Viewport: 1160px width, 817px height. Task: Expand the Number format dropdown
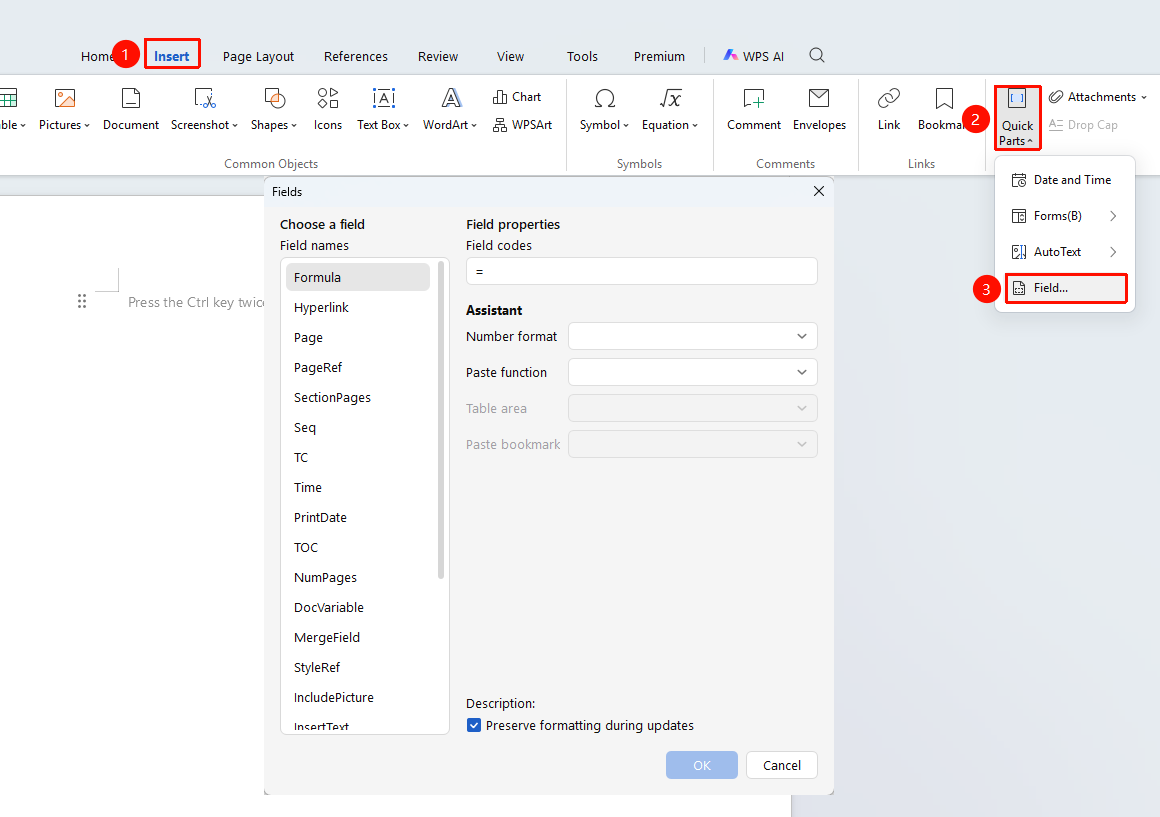(692, 336)
